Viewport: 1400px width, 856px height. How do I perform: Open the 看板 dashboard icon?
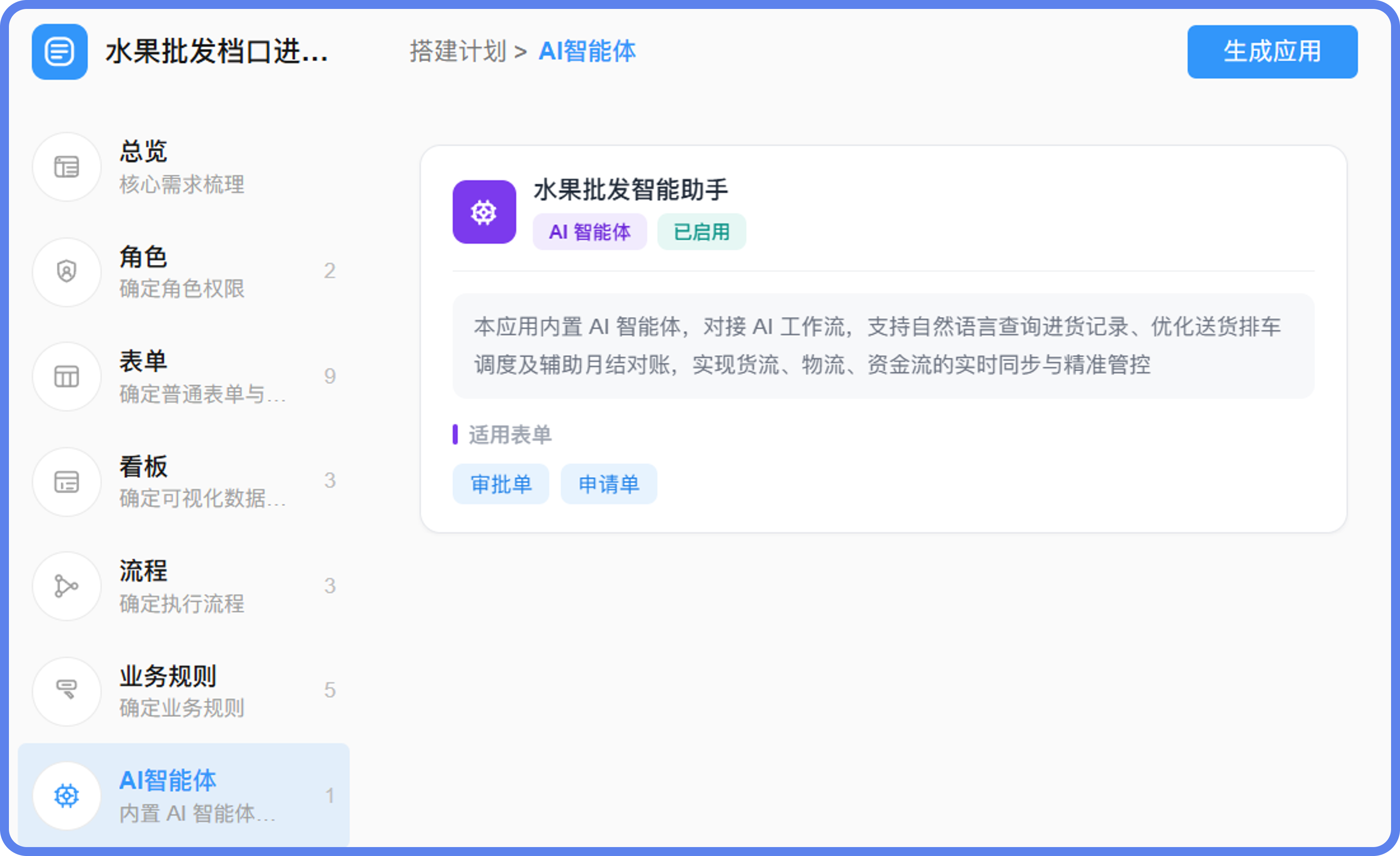point(67,482)
